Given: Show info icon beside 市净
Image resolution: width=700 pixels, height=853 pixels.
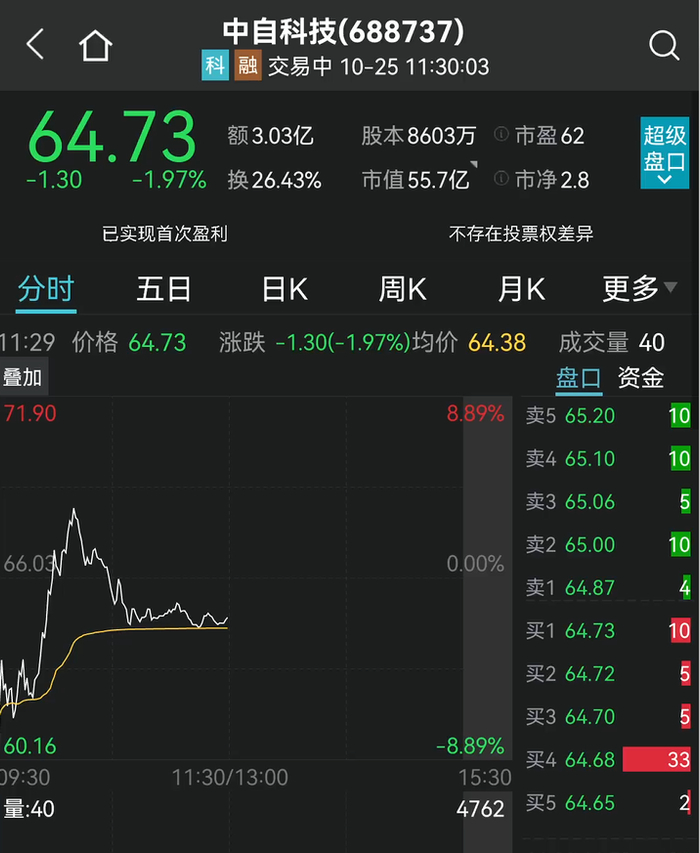Looking at the screenshot, I should coord(501,178).
